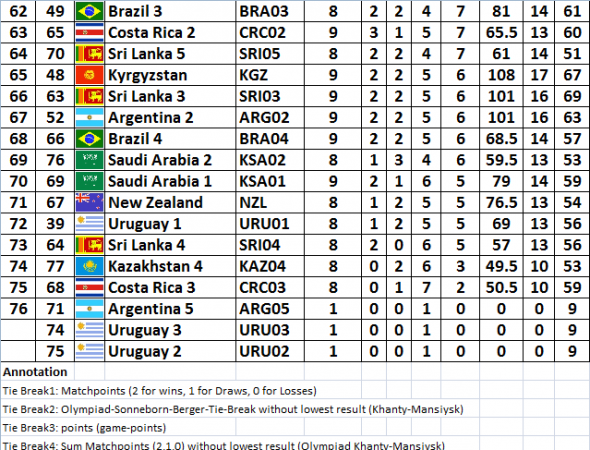Click the New Zealand flag icon

click(89, 202)
